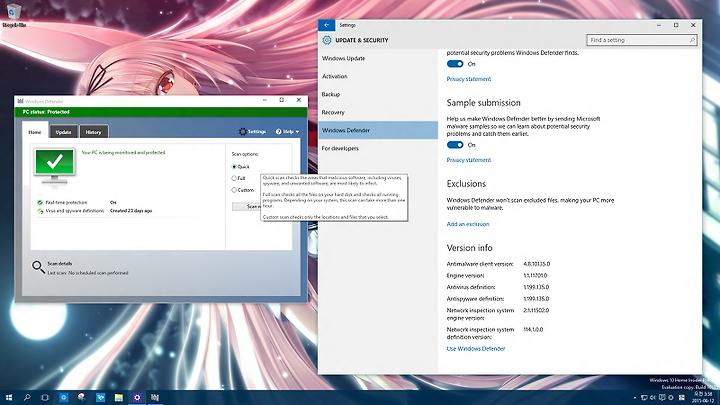Click the Windows Defender title bar castle icon
720x405 pixels.
pyautogui.click(x=20, y=101)
